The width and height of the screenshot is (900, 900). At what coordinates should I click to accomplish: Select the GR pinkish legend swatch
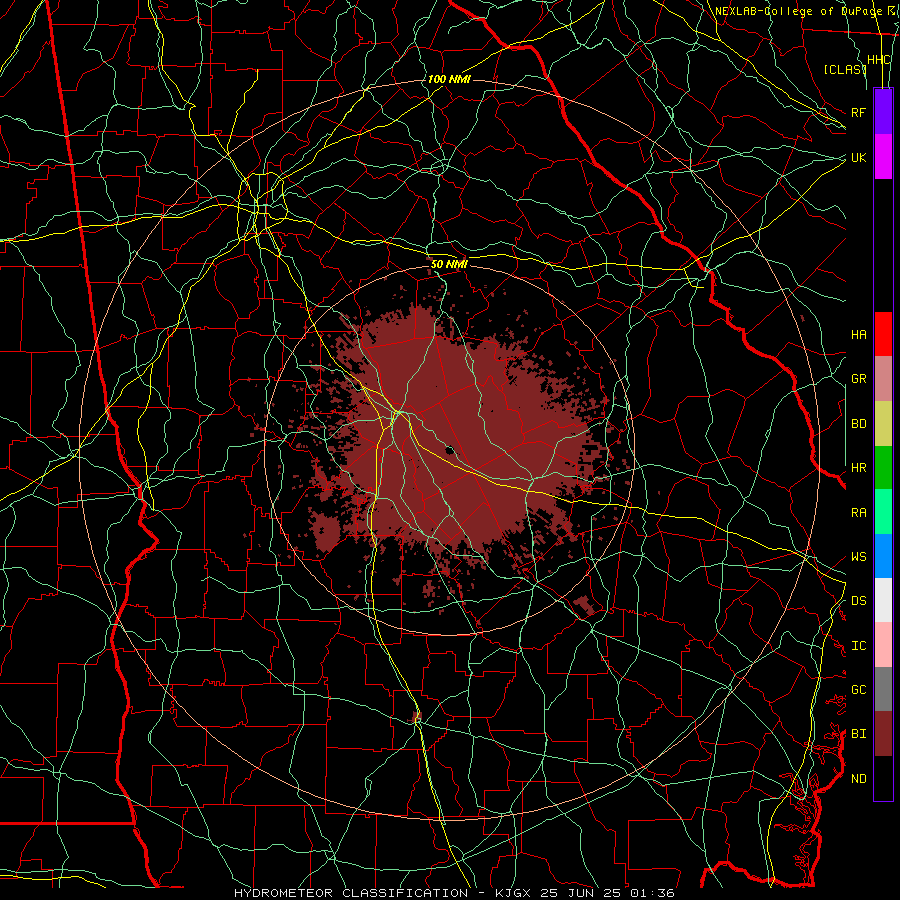click(x=883, y=379)
